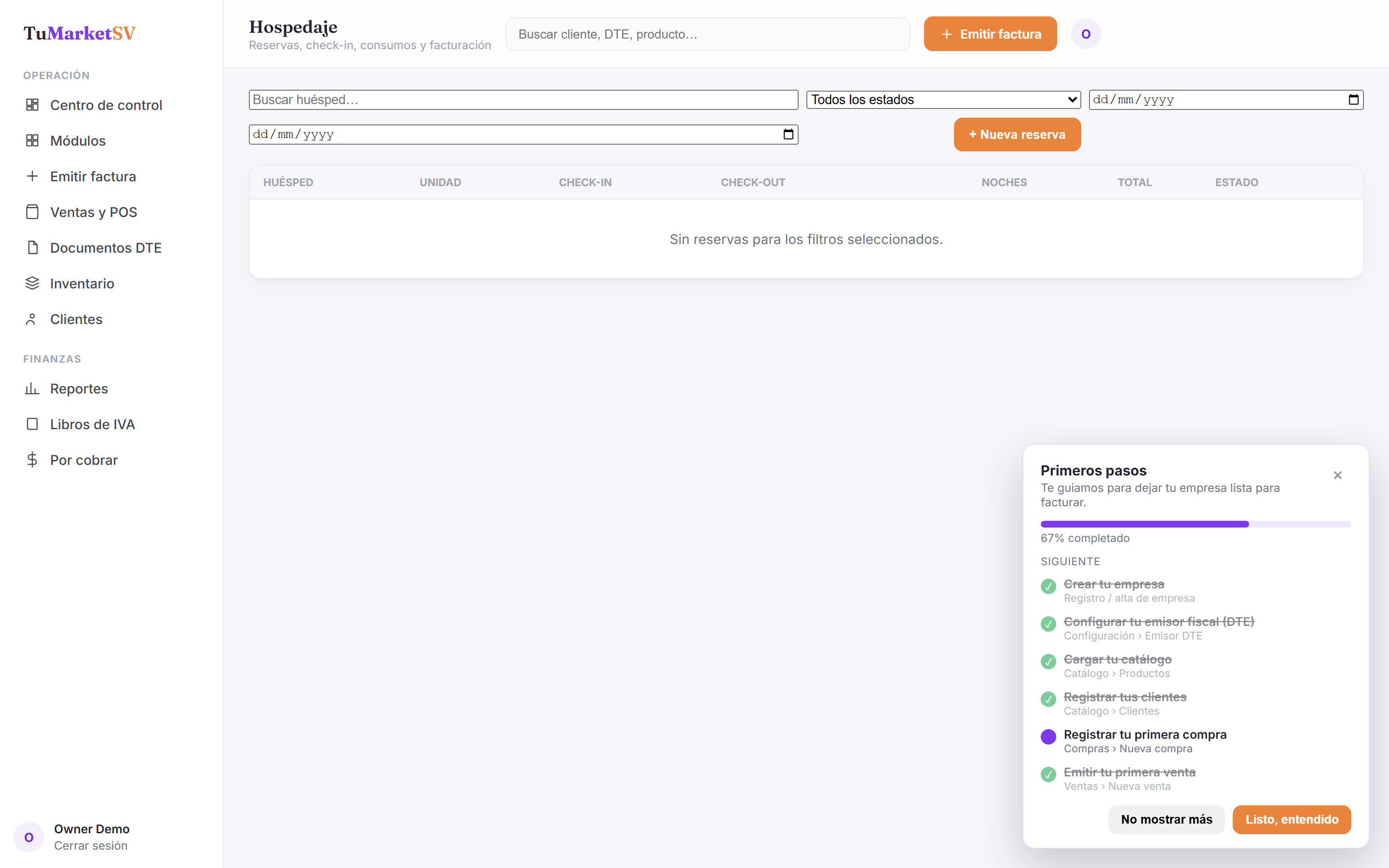Open Centro de control menu item

pos(106,105)
